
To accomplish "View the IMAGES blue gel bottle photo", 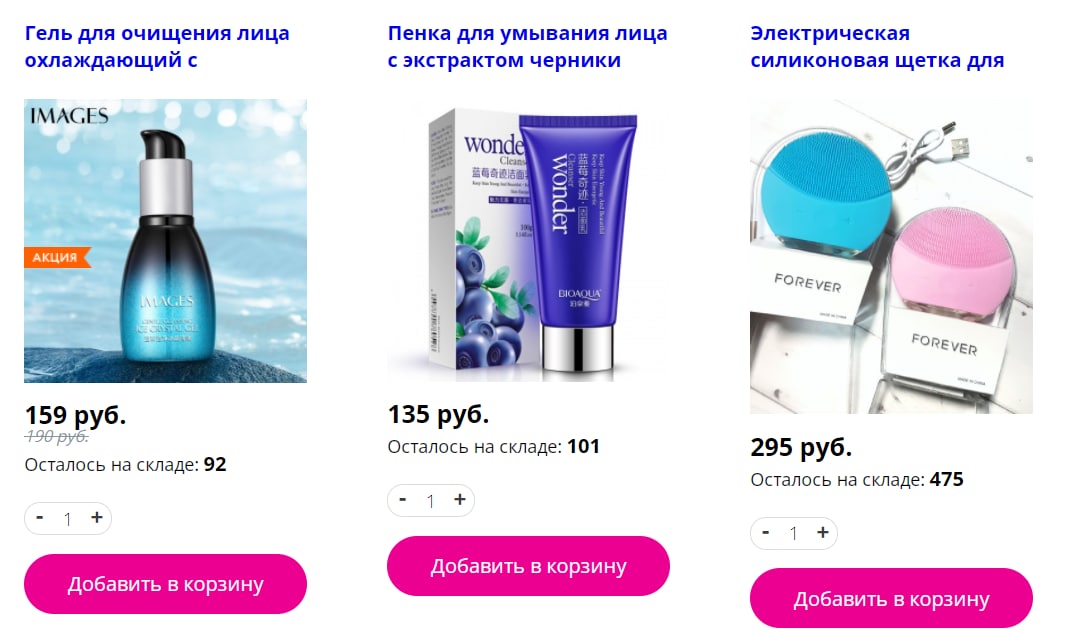I will click(x=165, y=241).
